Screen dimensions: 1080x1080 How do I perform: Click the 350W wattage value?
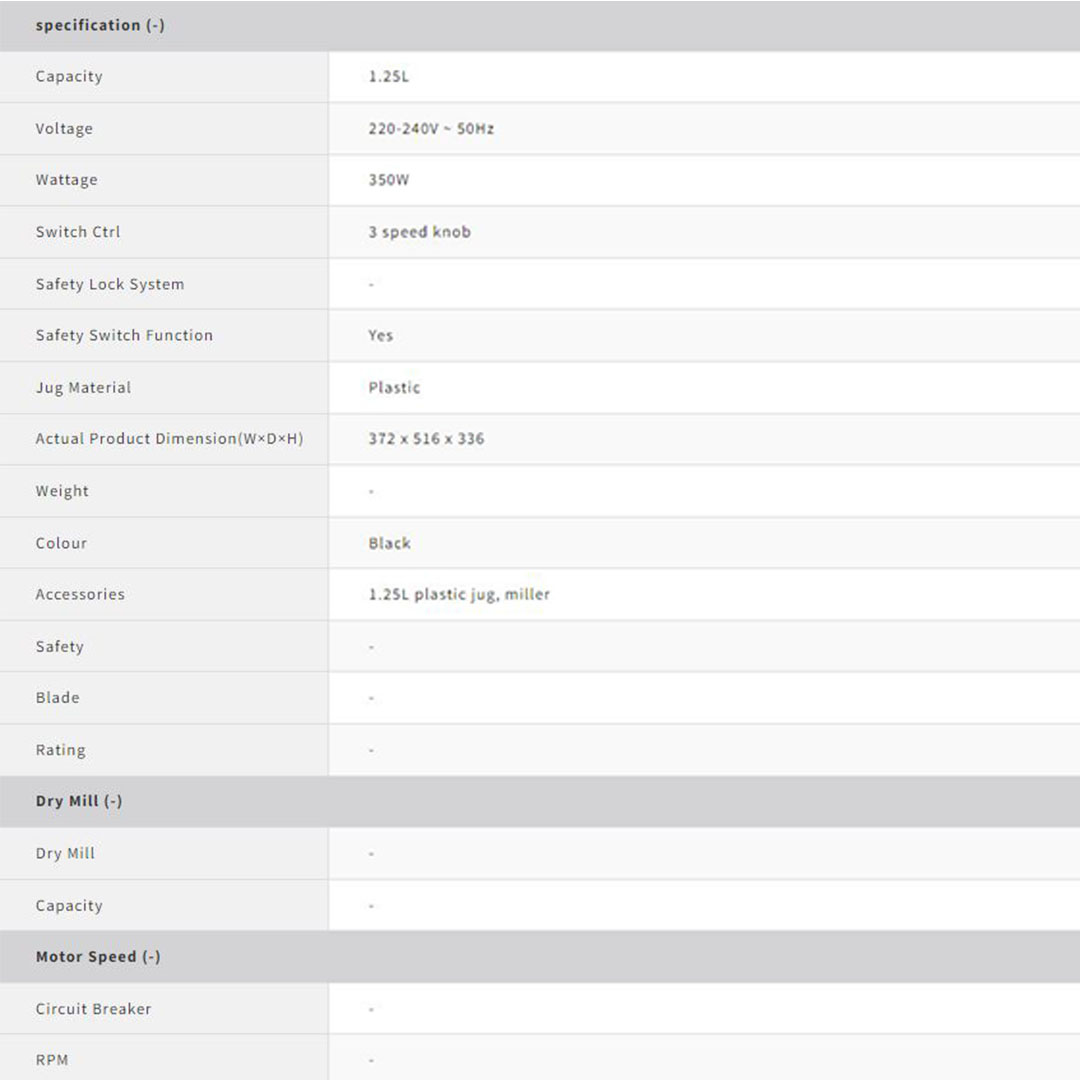tap(389, 180)
